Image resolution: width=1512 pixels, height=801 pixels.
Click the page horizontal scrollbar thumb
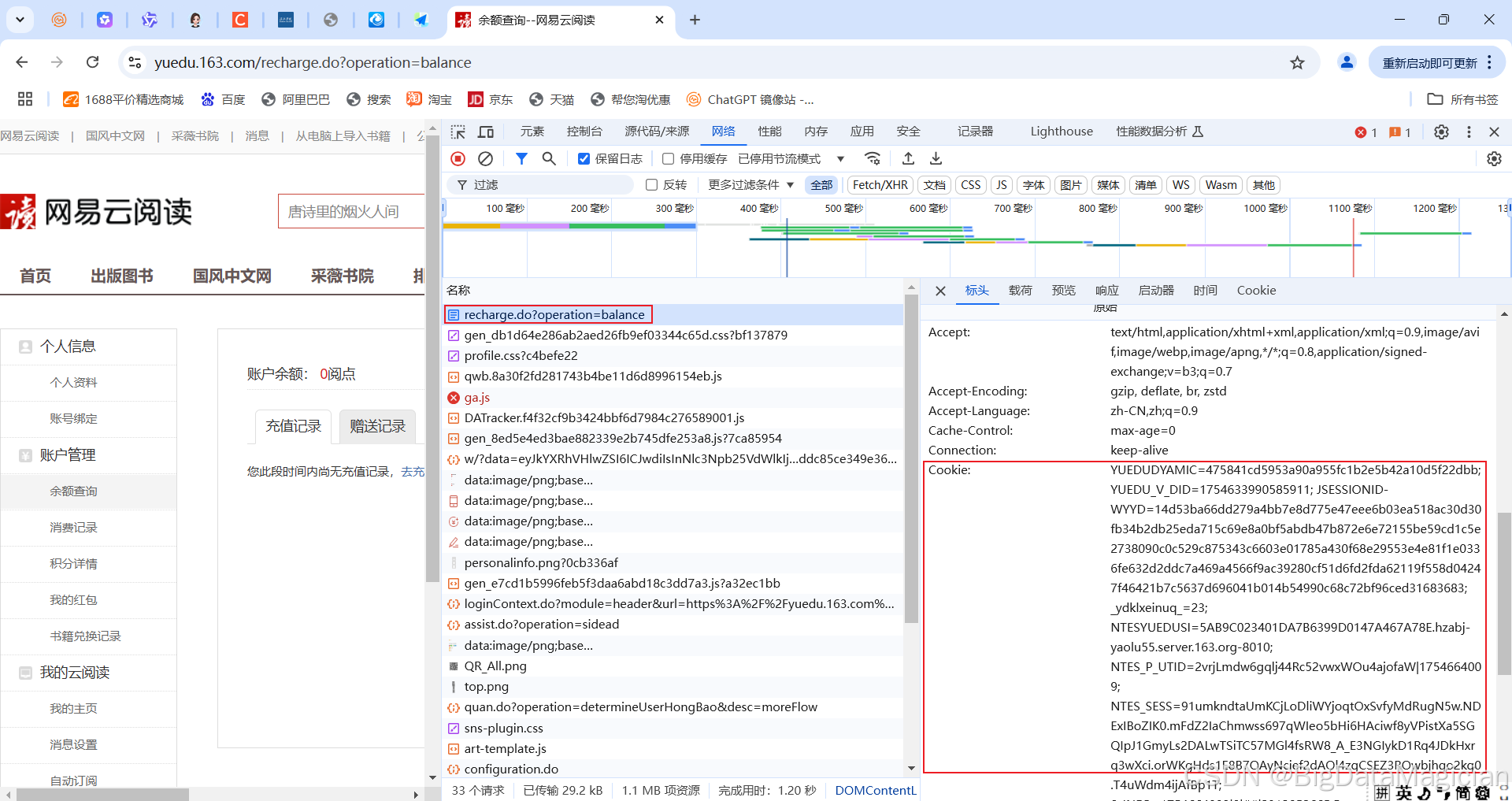coord(102,795)
